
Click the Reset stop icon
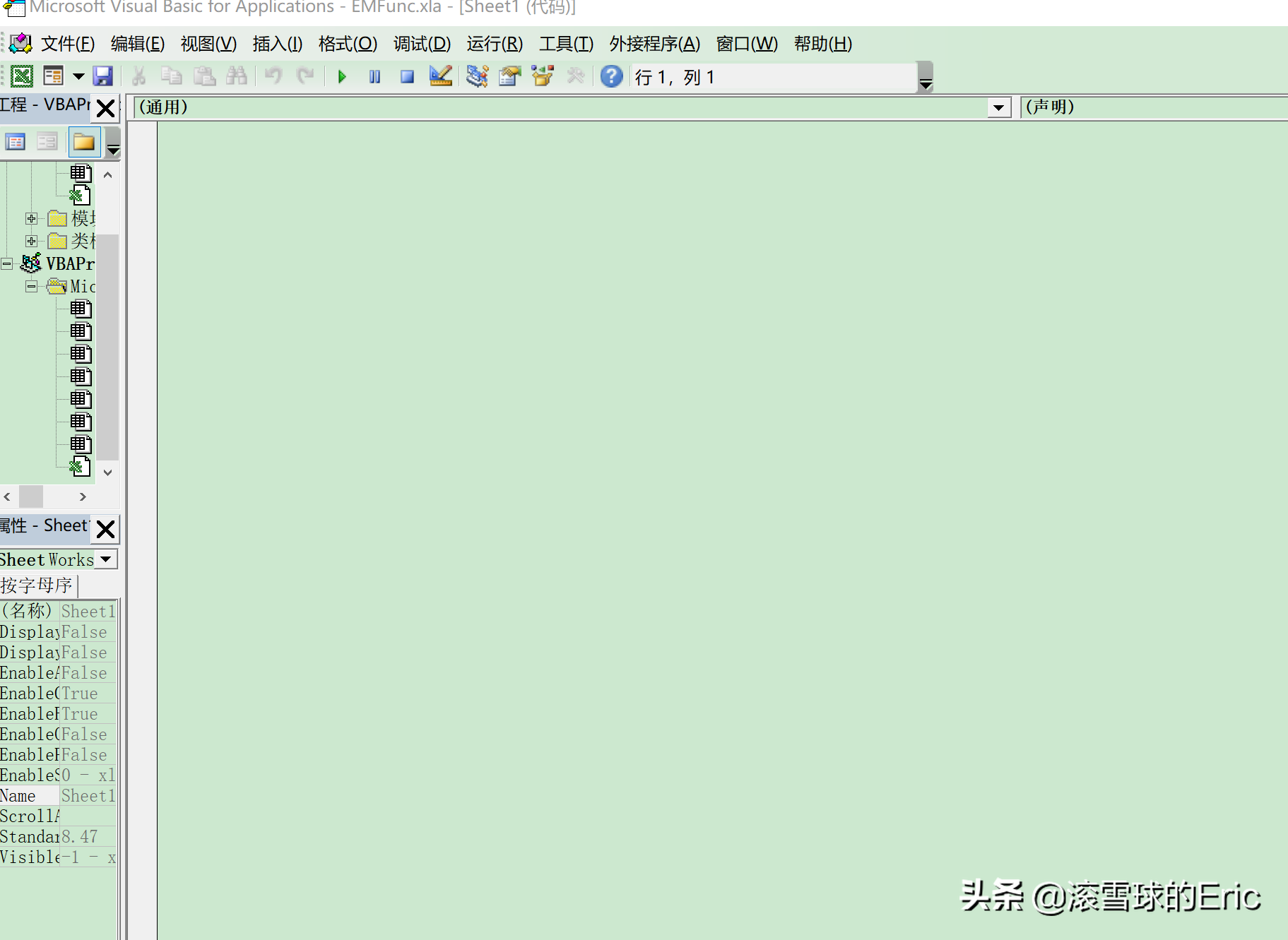407,76
